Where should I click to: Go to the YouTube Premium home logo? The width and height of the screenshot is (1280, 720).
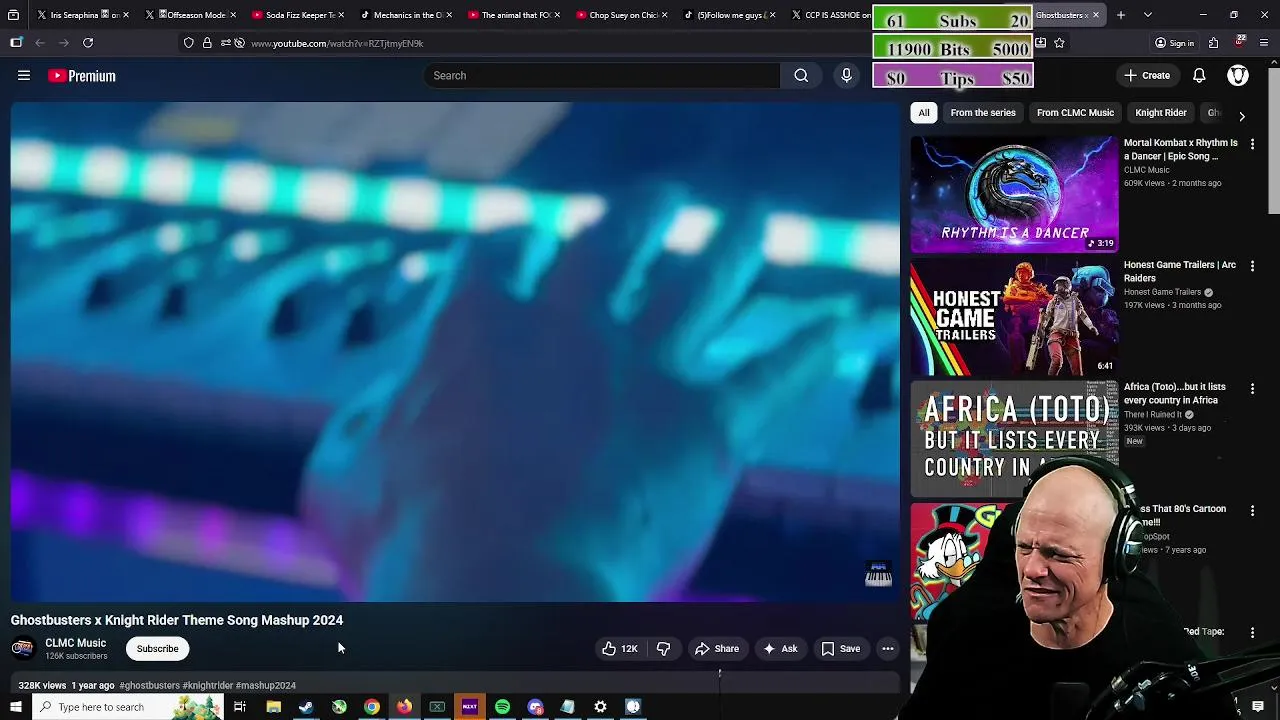click(x=82, y=76)
